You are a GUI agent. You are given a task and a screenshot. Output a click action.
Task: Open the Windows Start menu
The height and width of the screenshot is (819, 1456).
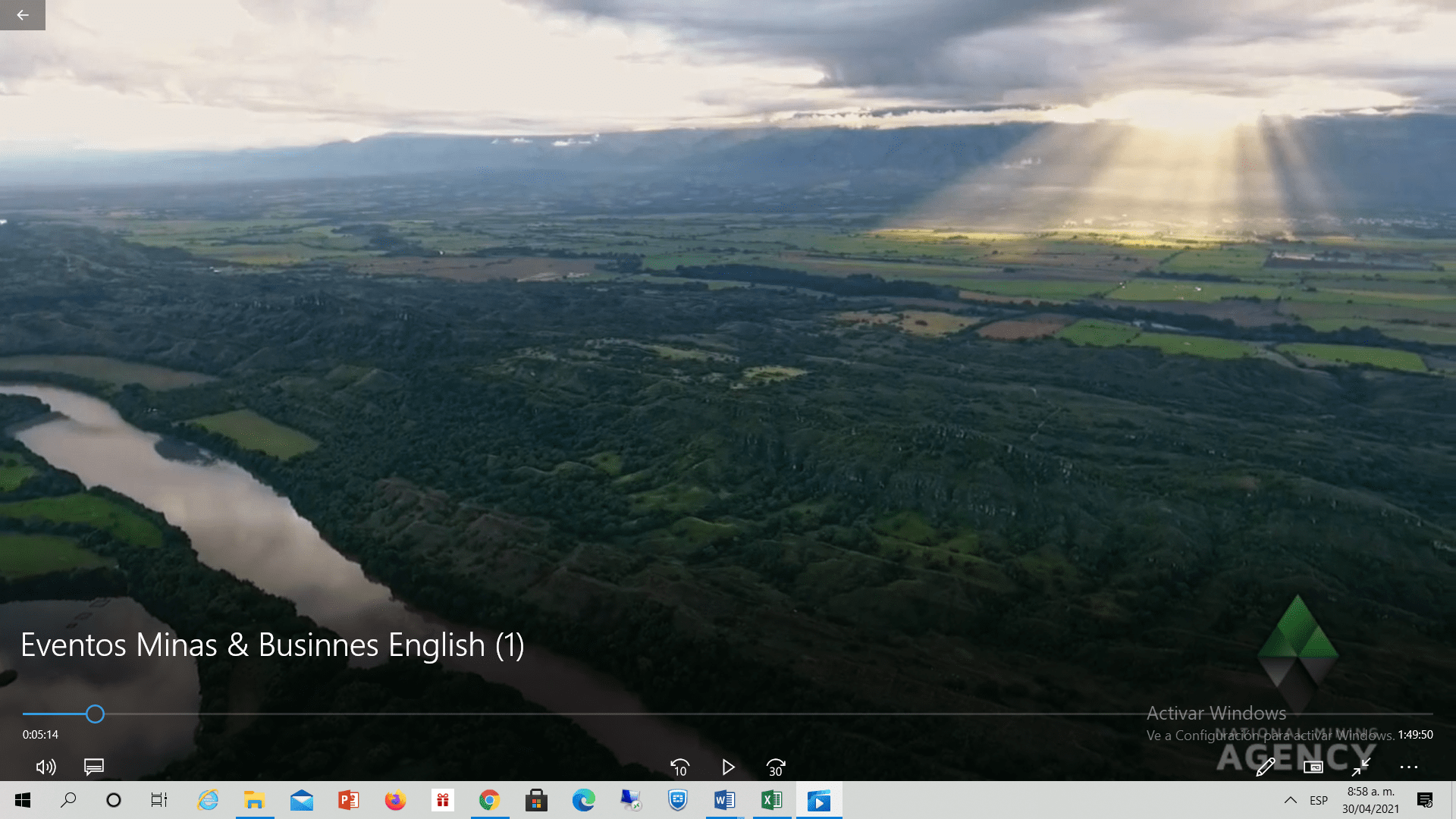[23, 800]
